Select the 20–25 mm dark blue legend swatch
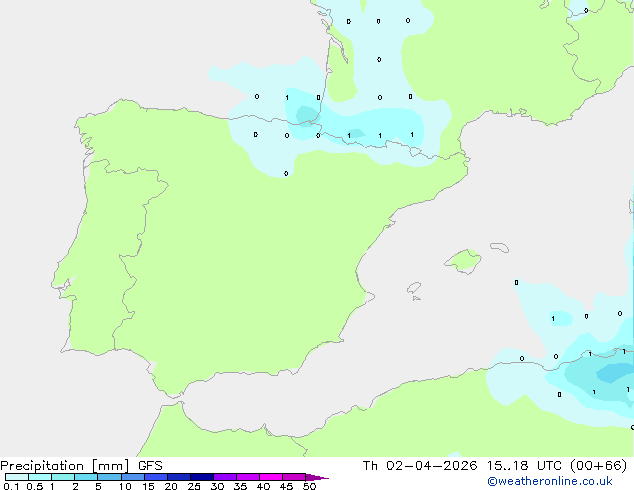The image size is (634, 490). pos(179,477)
